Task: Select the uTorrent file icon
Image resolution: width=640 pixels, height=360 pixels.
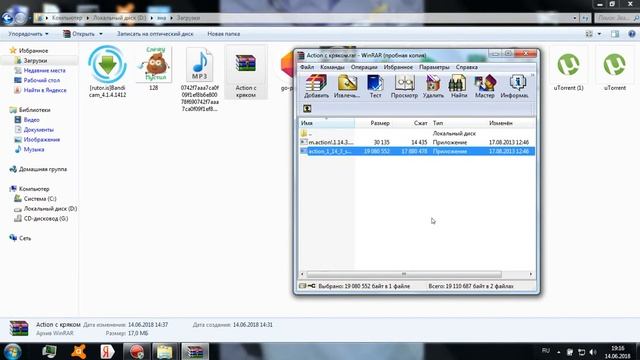Action: [614, 69]
